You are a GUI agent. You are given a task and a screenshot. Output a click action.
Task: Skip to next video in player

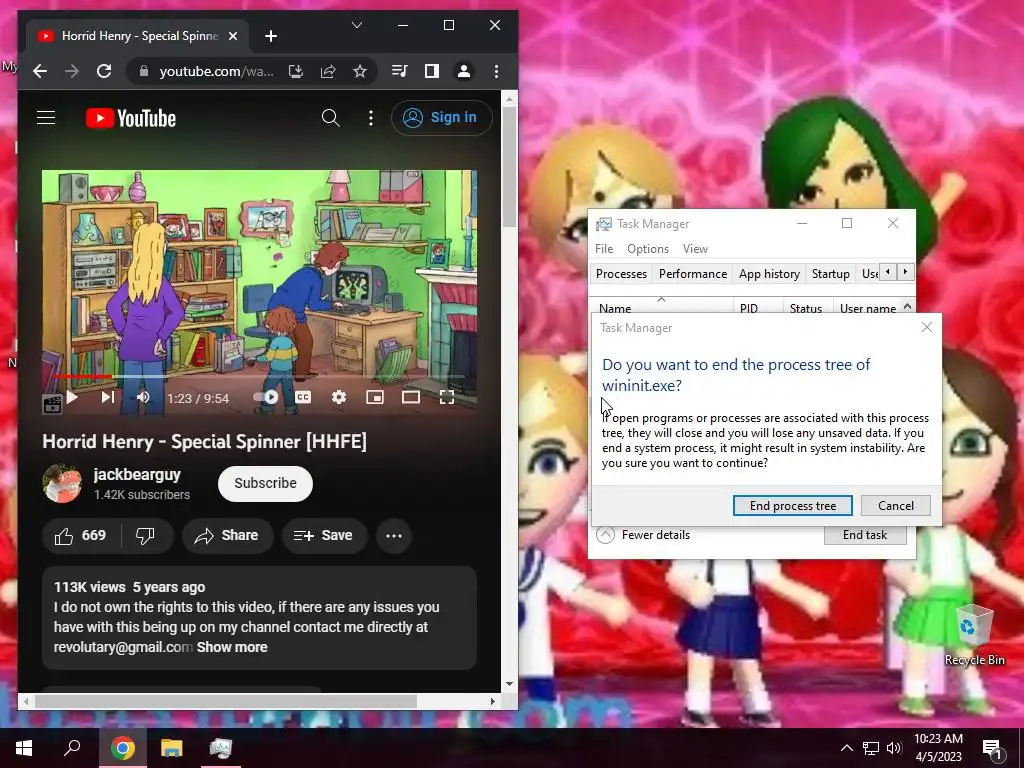(x=108, y=397)
